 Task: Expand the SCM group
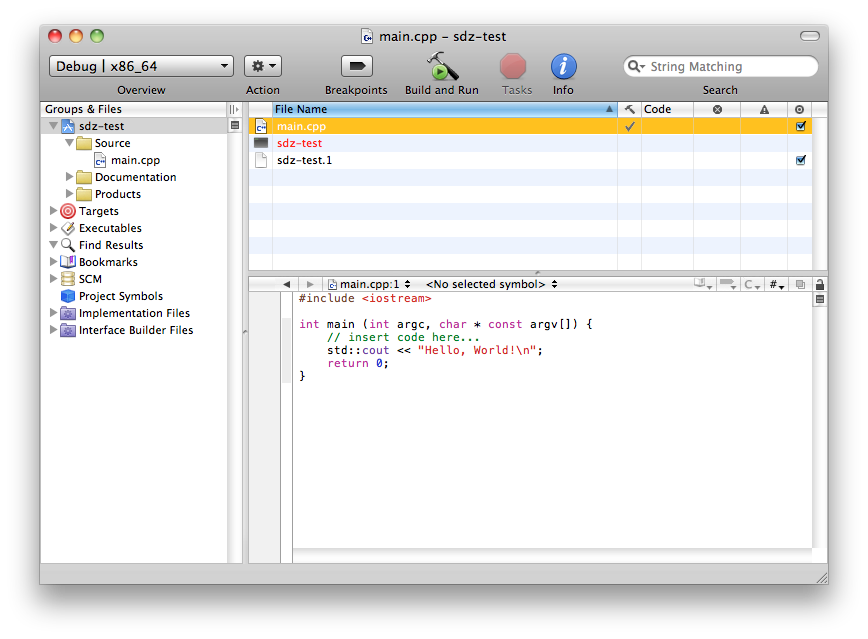point(53,279)
